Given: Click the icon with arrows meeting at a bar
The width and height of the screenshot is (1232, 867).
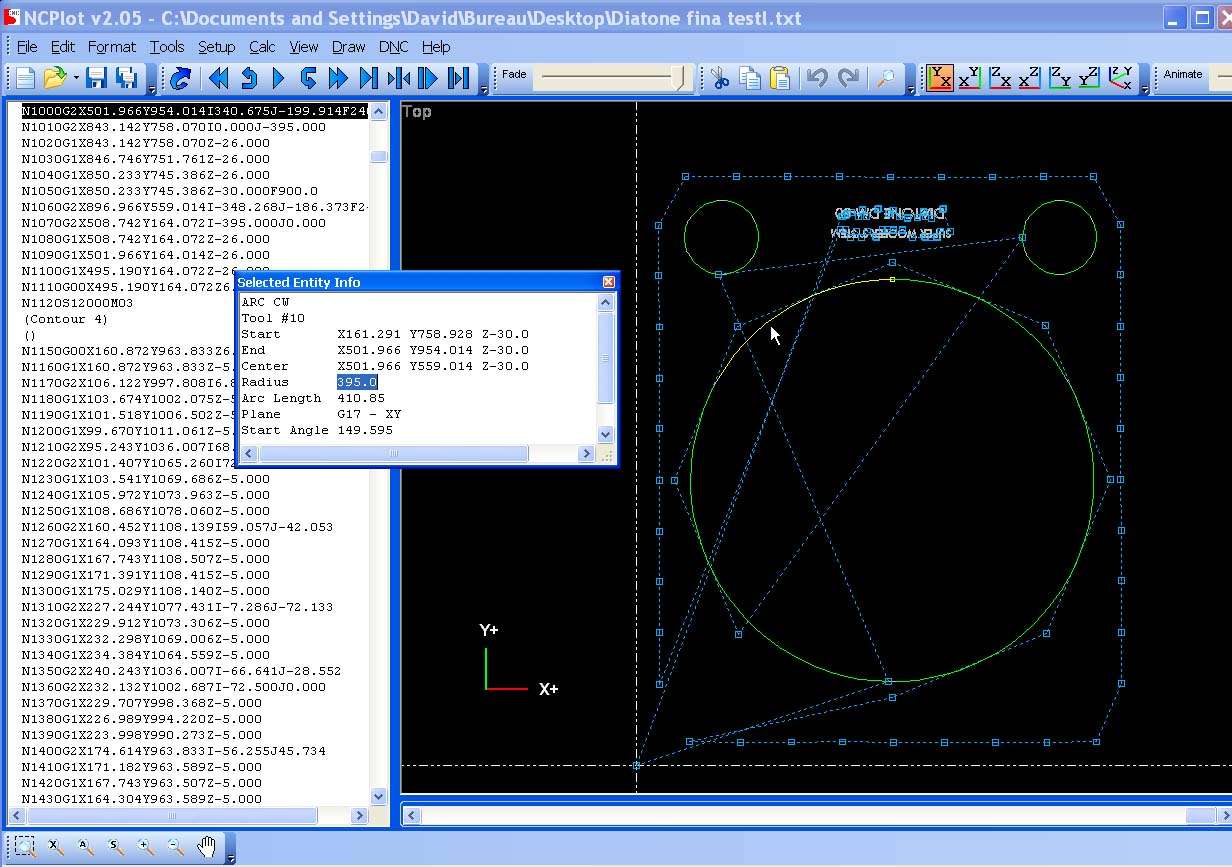Looking at the screenshot, I should pyautogui.click(x=399, y=78).
